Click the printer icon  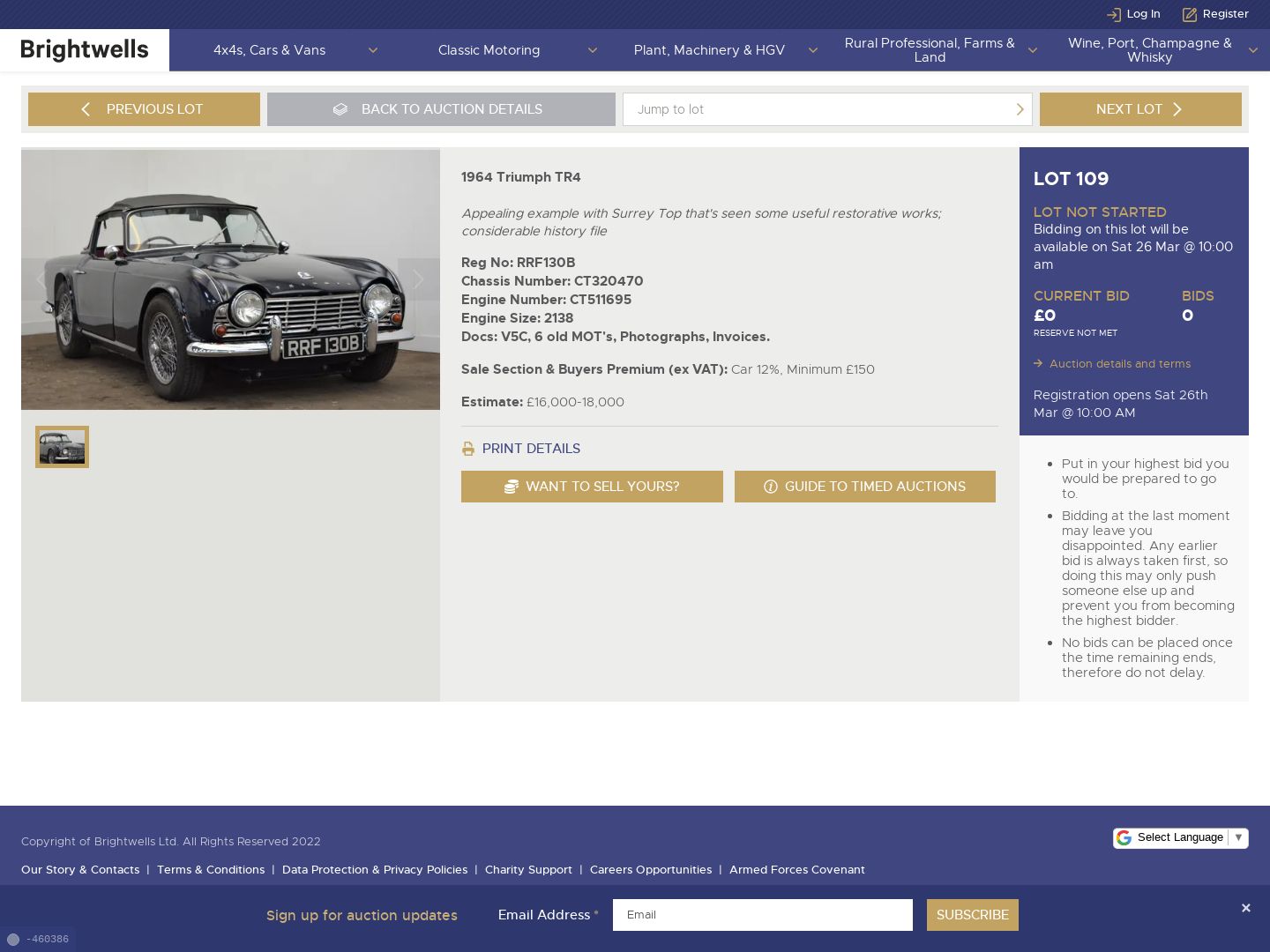(x=468, y=449)
